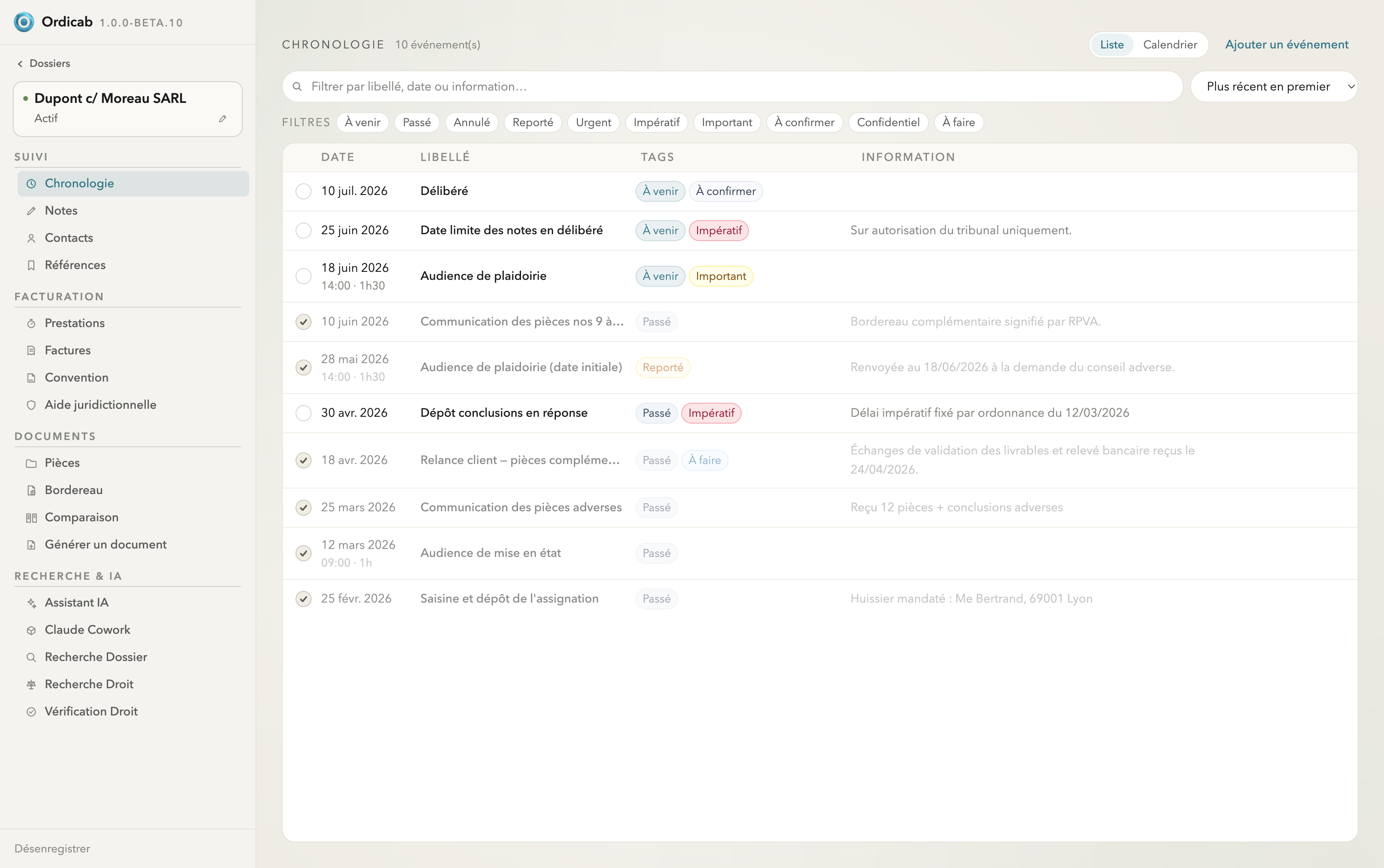Viewport: 1384px width, 868px height.
Task: Mark Délibéré event as done
Action: coord(304,191)
